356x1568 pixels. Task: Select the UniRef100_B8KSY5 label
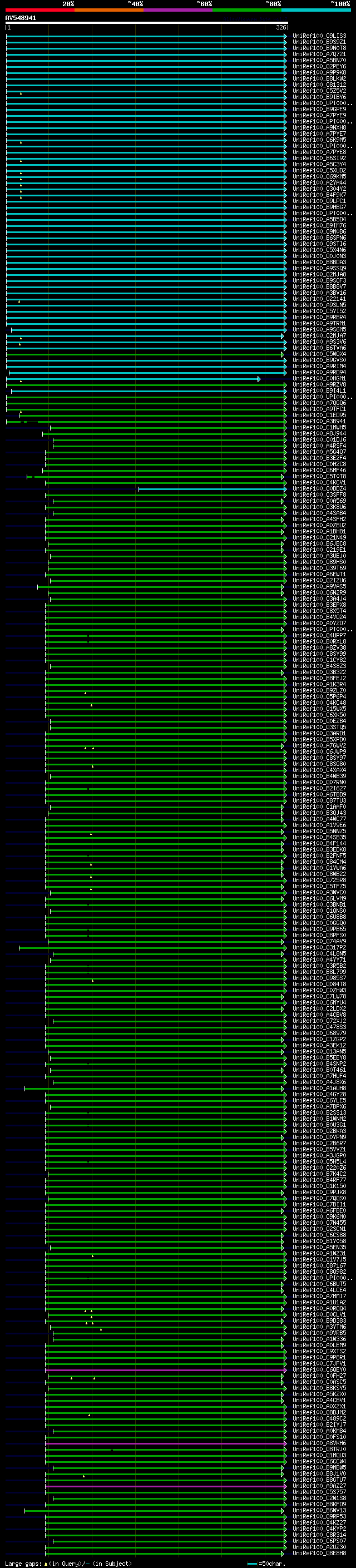[x=319, y=1388]
